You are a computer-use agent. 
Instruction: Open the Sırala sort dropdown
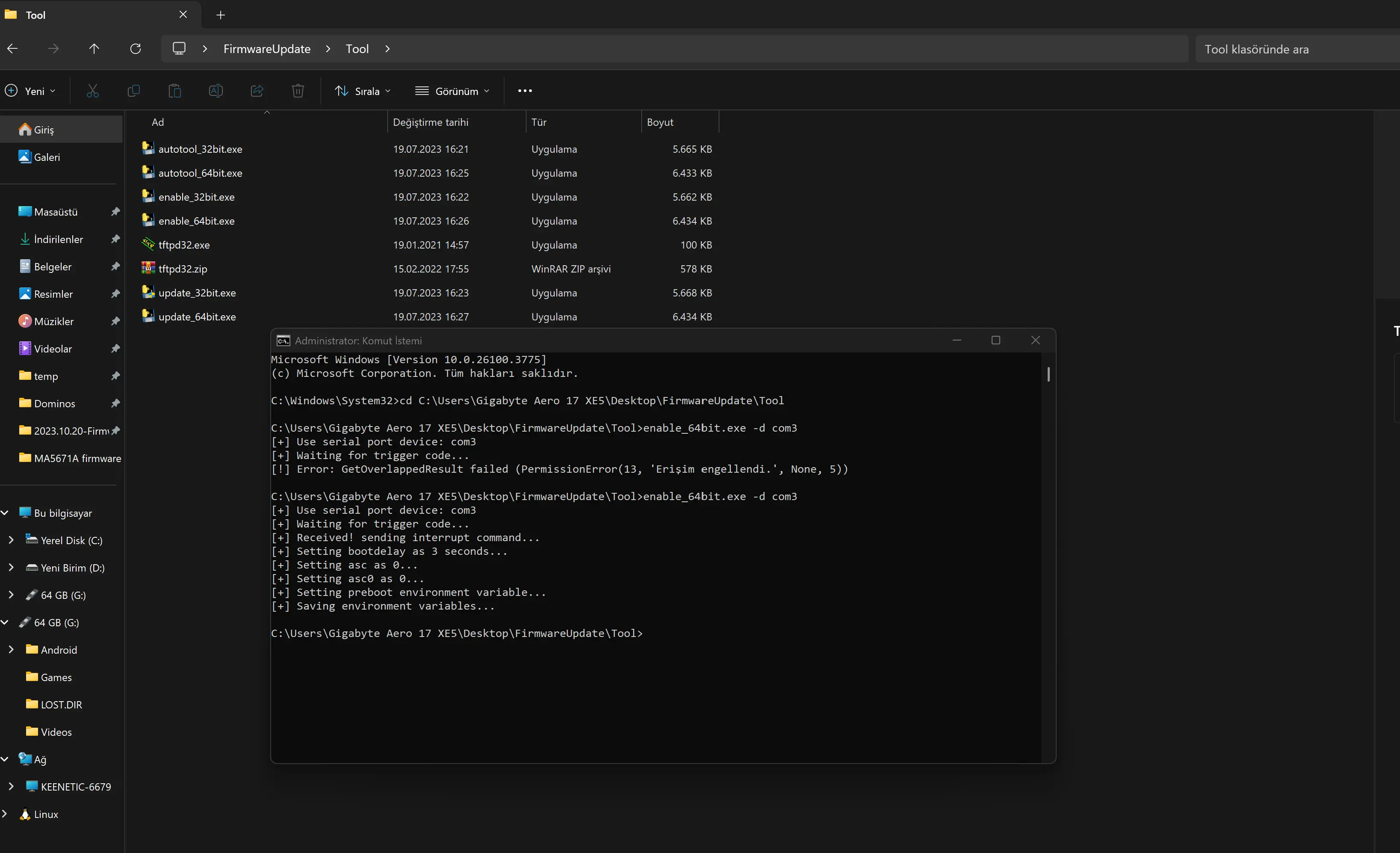tap(363, 91)
